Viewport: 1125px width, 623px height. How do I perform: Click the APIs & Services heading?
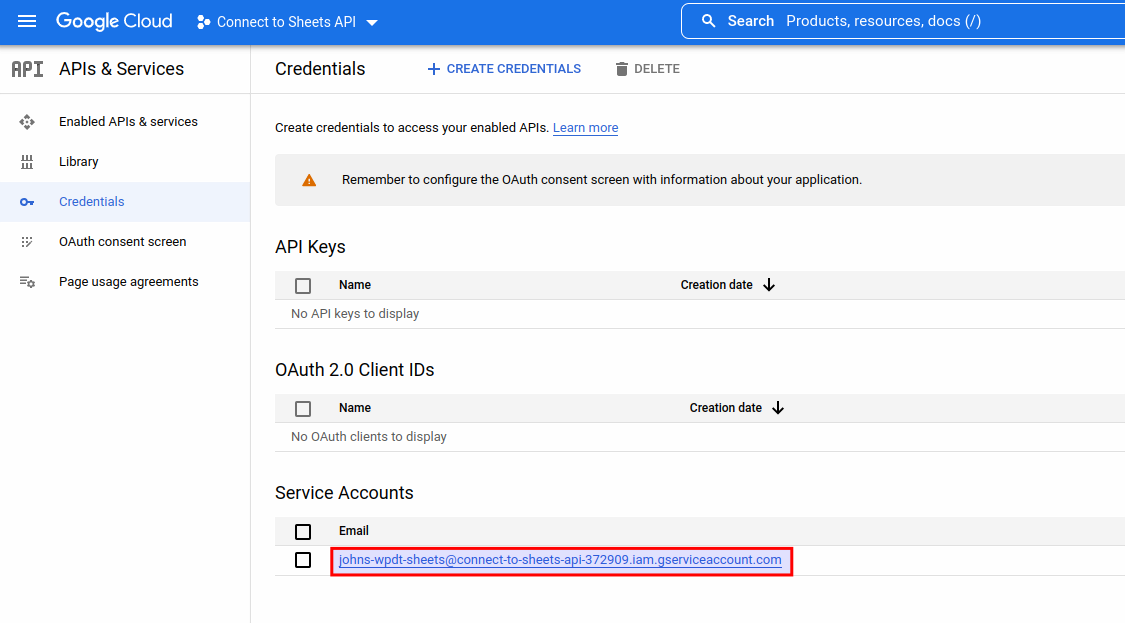tap(121, 69)
